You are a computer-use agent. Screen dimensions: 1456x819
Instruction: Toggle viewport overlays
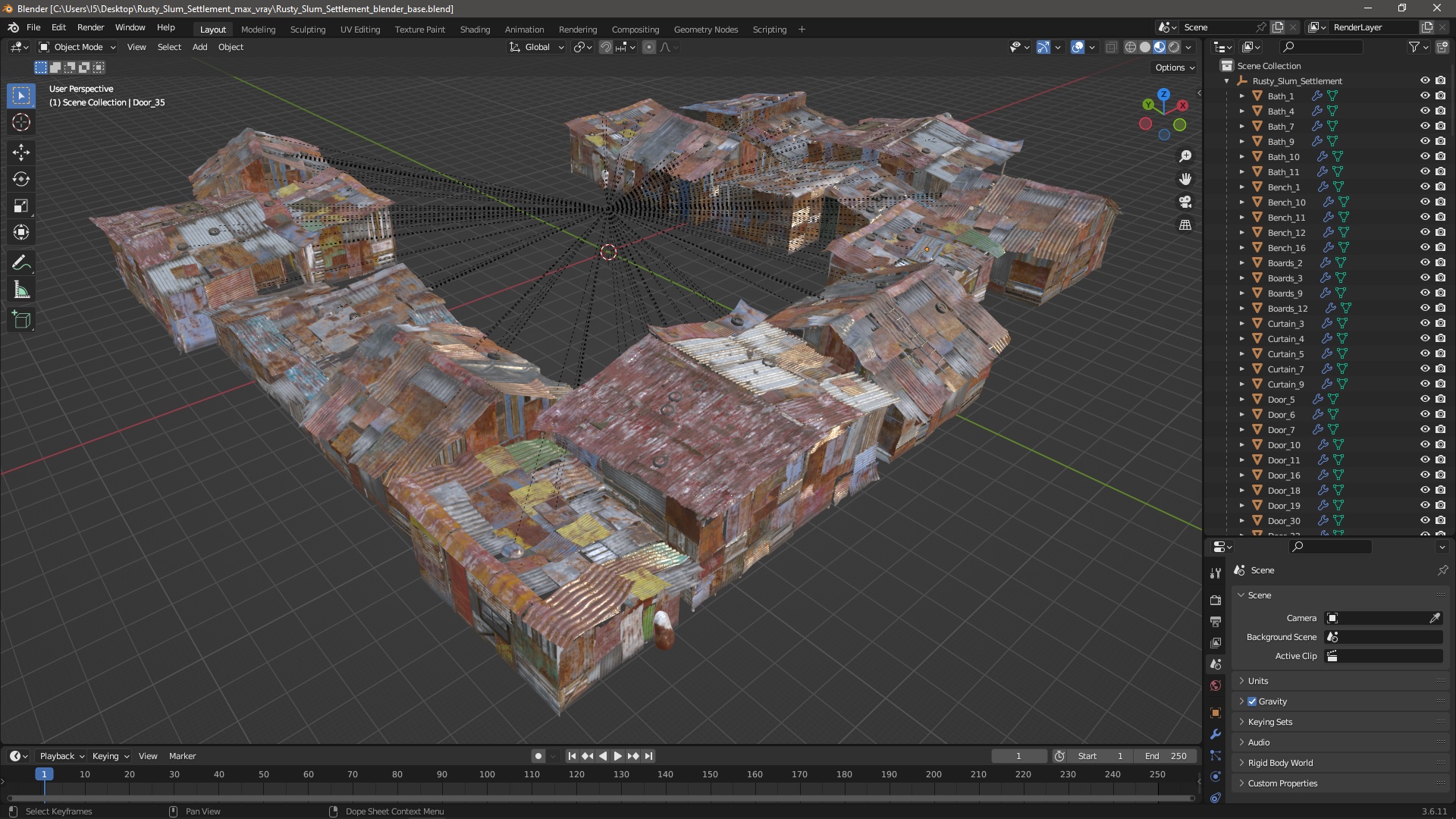click(x=1078, y=47)
